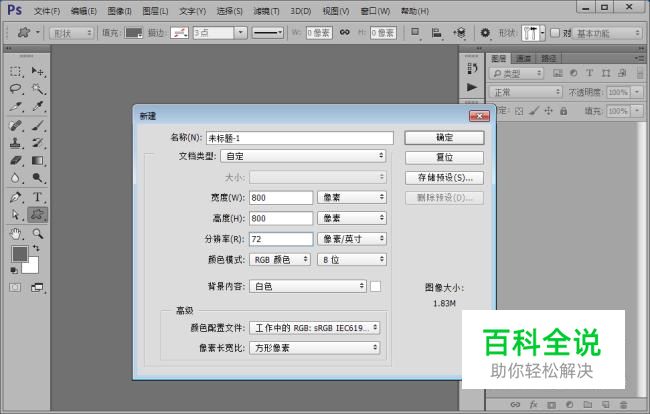Click the link width and height icon

click(344, 32)
